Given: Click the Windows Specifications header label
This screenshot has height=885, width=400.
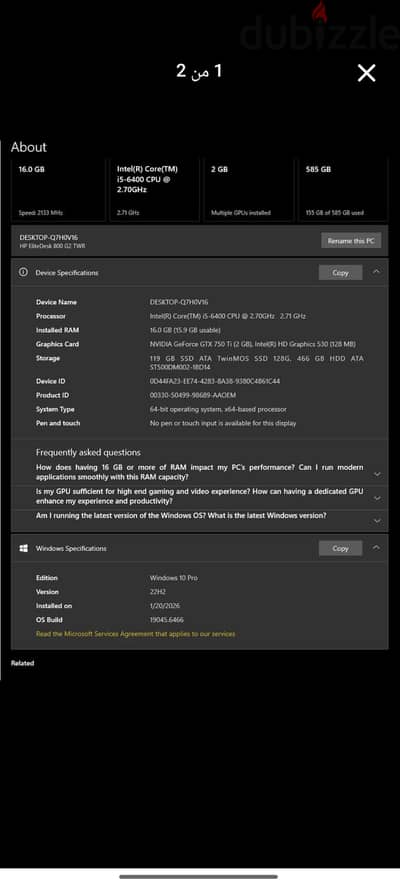Looking at the screenshot, I should [x=71, y=548].
